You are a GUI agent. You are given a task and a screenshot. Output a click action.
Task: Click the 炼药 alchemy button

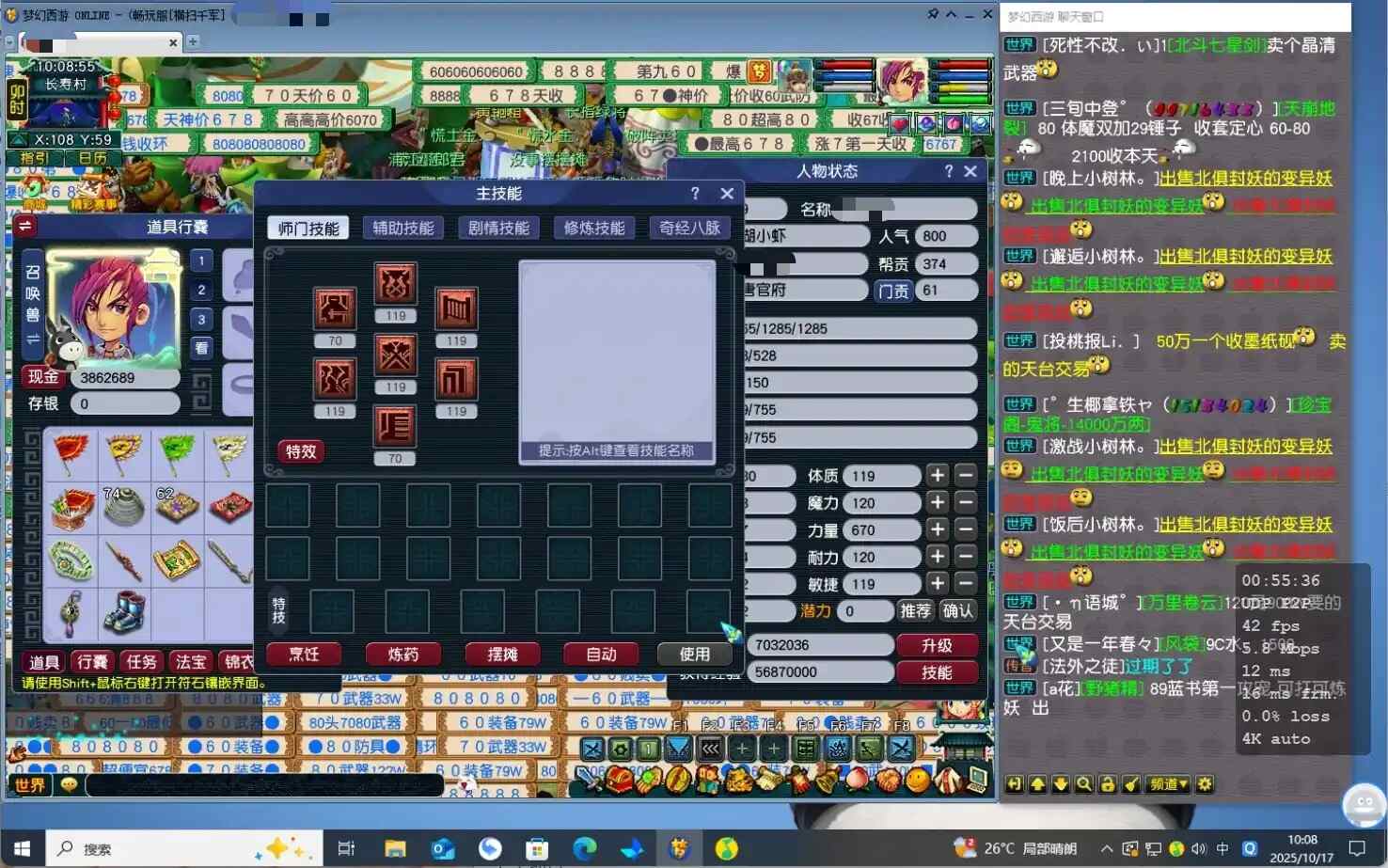403,655
